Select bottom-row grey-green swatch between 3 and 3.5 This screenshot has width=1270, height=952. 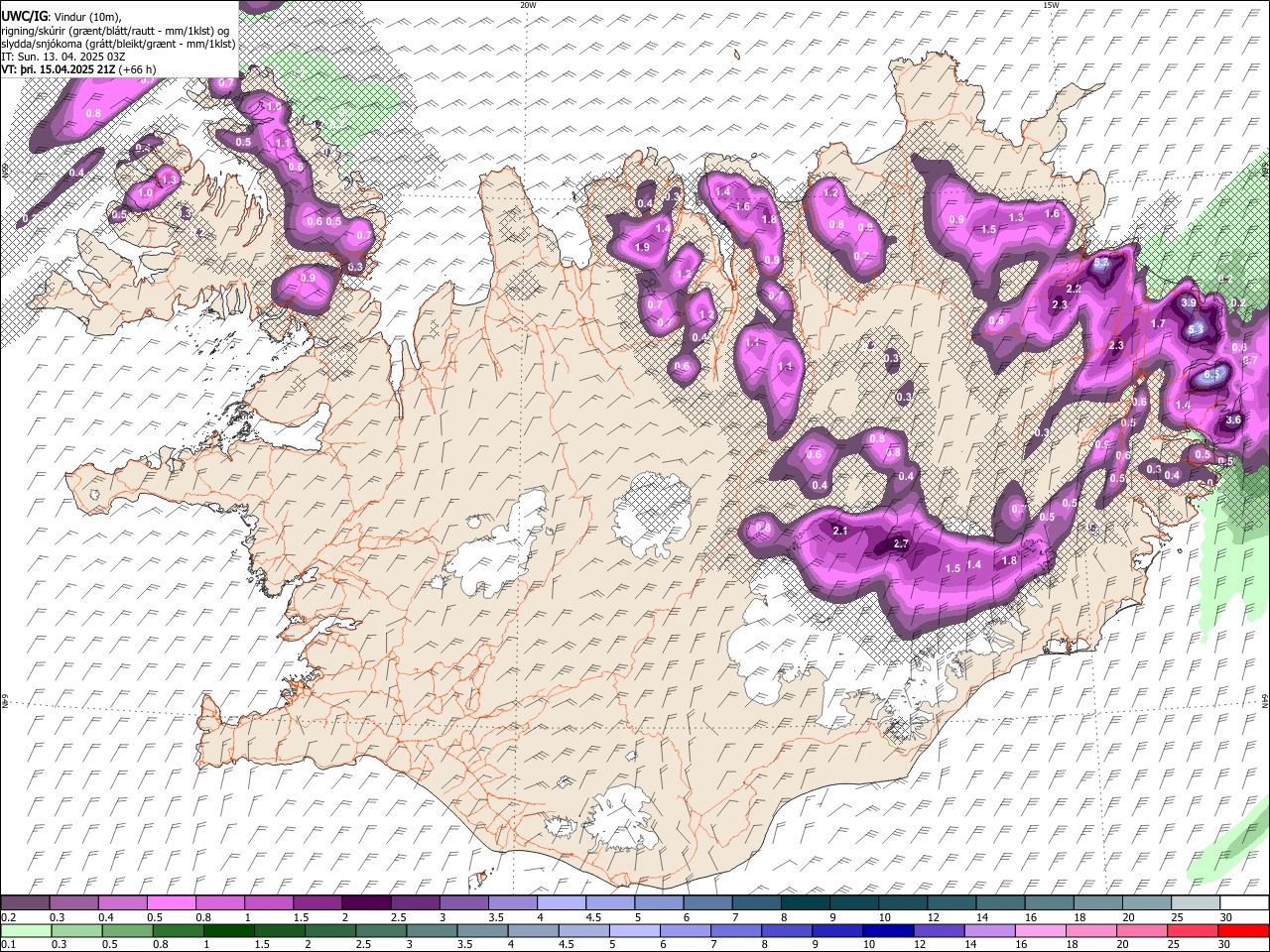(432, 930)
